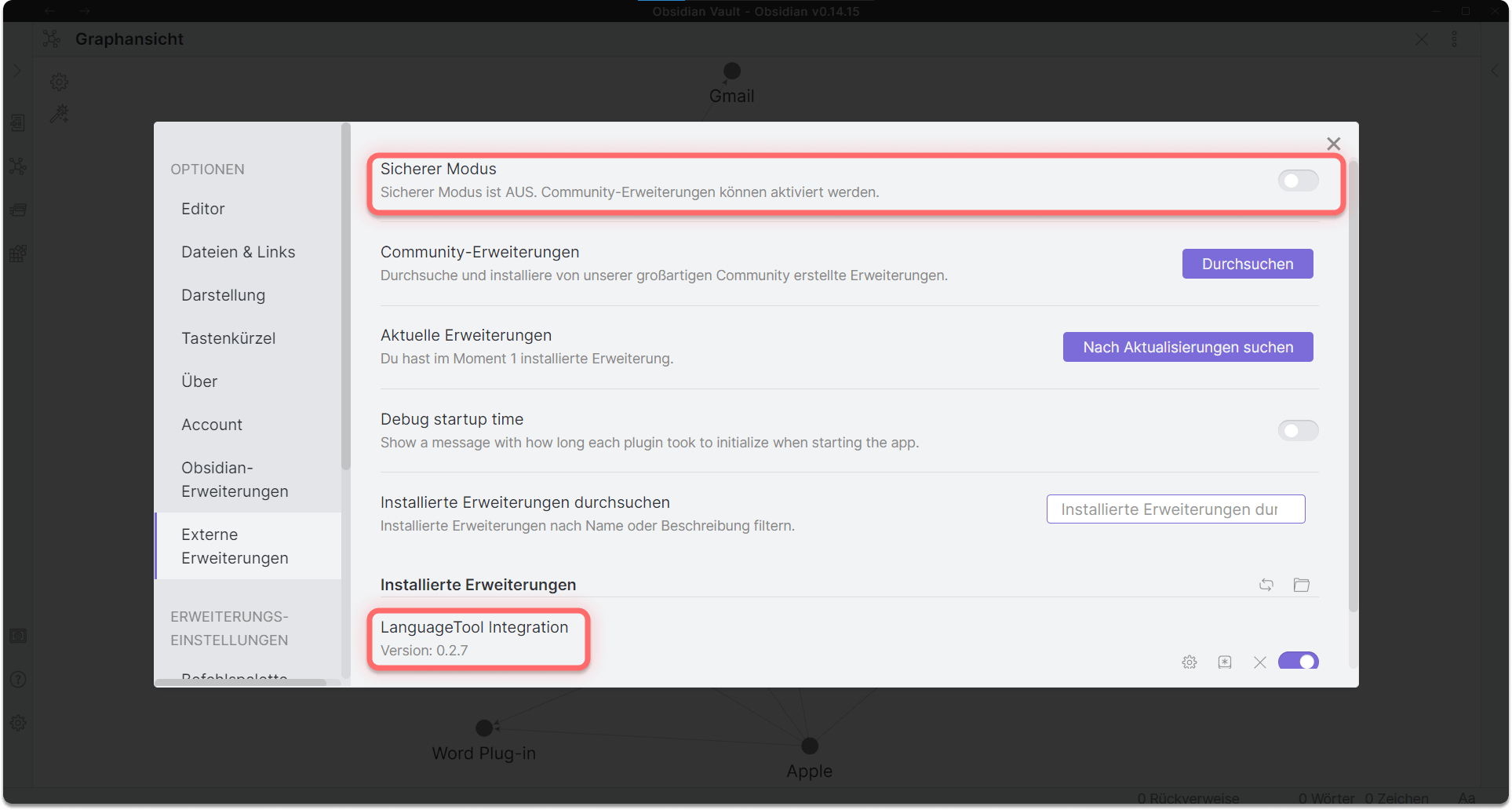
Task: Open graph settings gear icon
Action: (x=60, y=82)
